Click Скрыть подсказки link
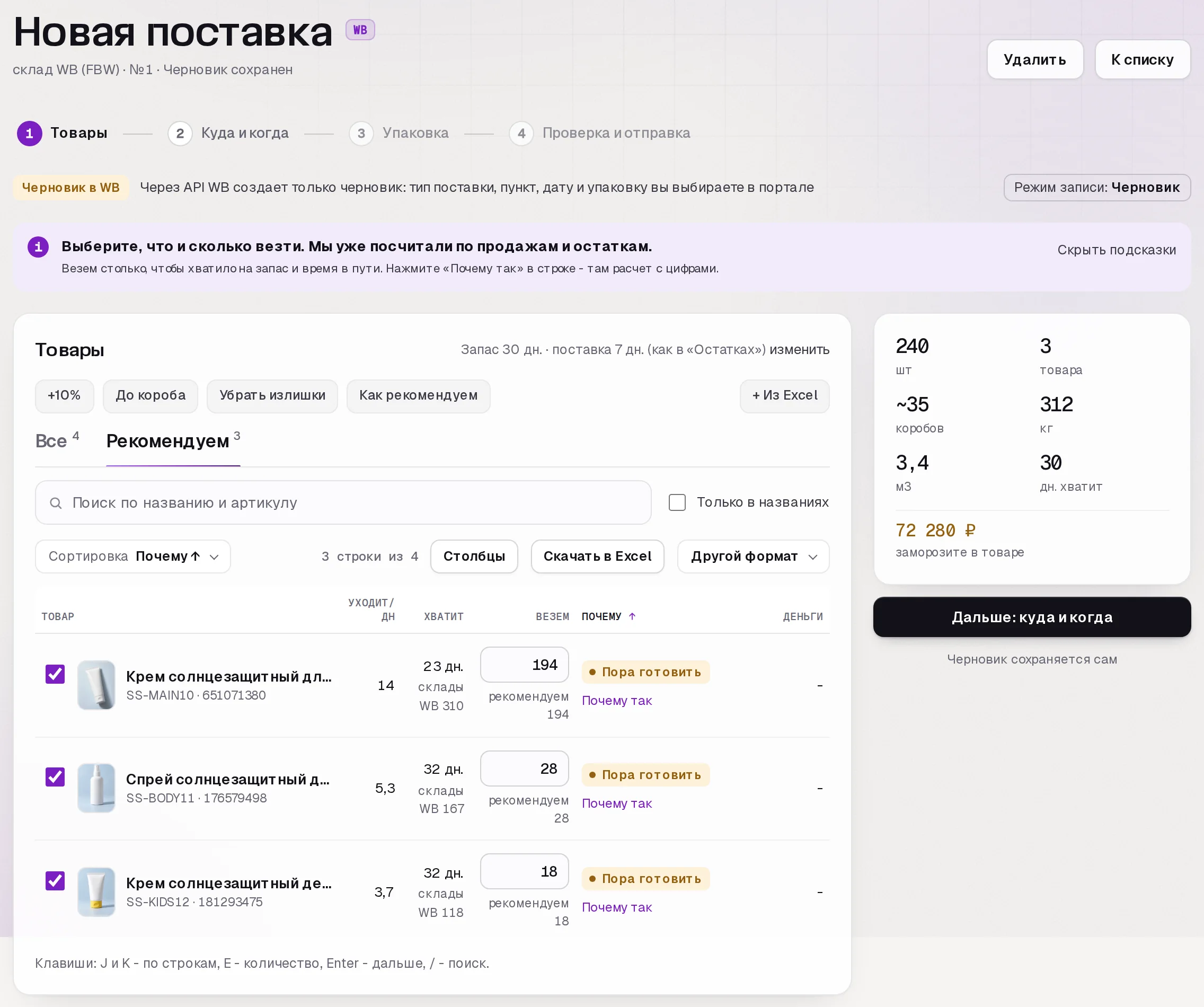Screen dimensions: 1204x1007 coord(1116,250)
